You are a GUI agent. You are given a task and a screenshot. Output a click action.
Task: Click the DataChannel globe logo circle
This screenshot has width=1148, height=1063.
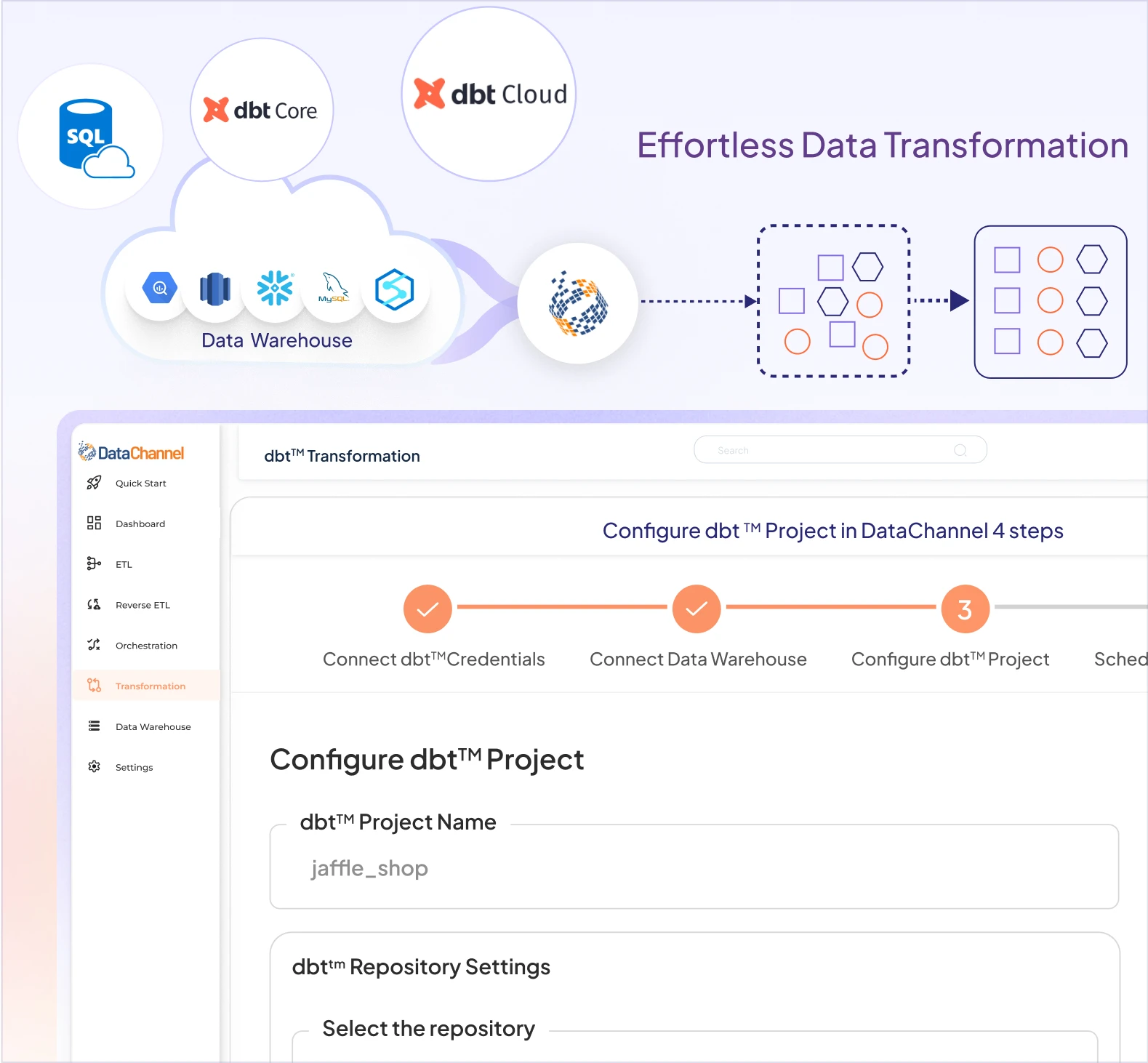pos(578,303)
